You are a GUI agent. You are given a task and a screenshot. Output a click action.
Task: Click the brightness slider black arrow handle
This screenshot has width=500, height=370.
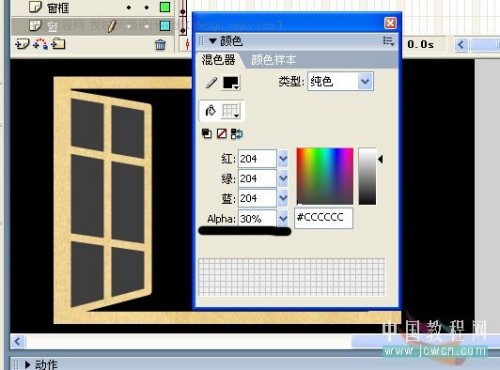[380, 159]
